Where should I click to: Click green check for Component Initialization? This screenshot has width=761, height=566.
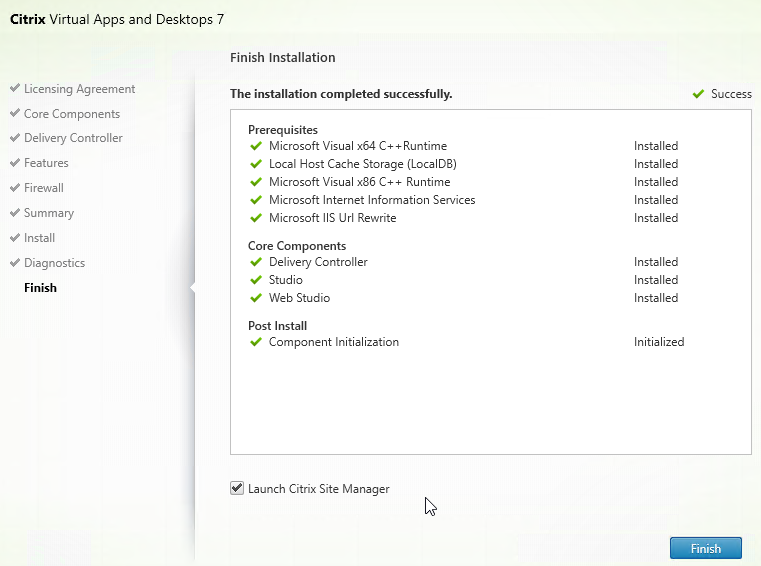point(256,342)
